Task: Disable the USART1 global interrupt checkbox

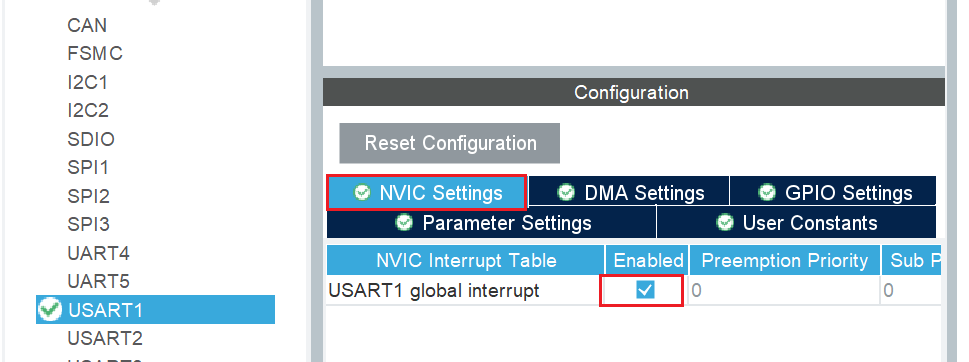Action: point(645,290)
